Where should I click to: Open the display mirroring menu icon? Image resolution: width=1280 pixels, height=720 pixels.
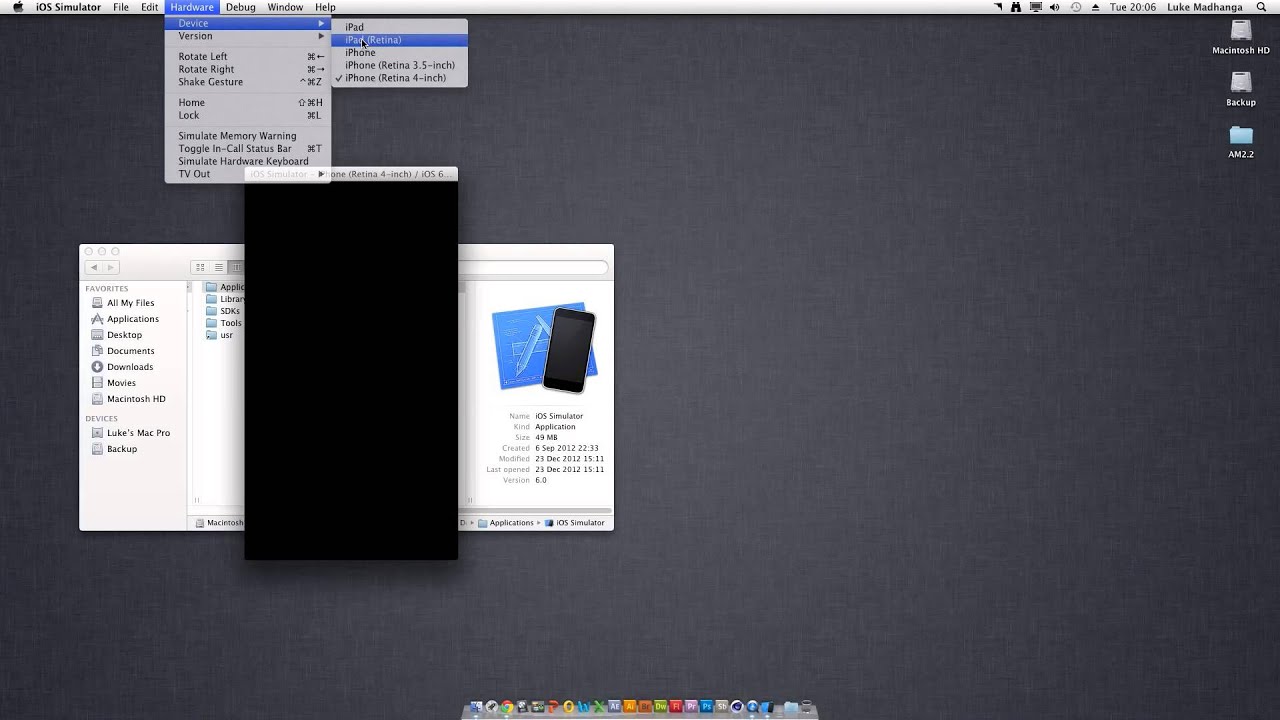pyautogui.click(x=1036, y=7)
